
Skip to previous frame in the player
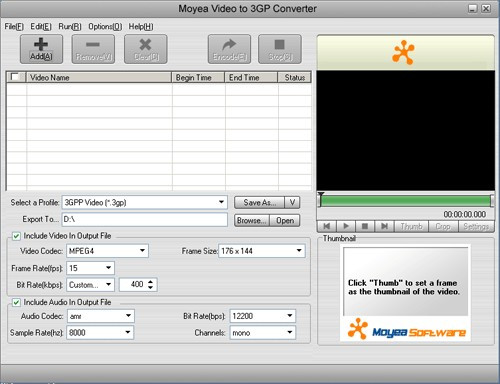point(327,226)
